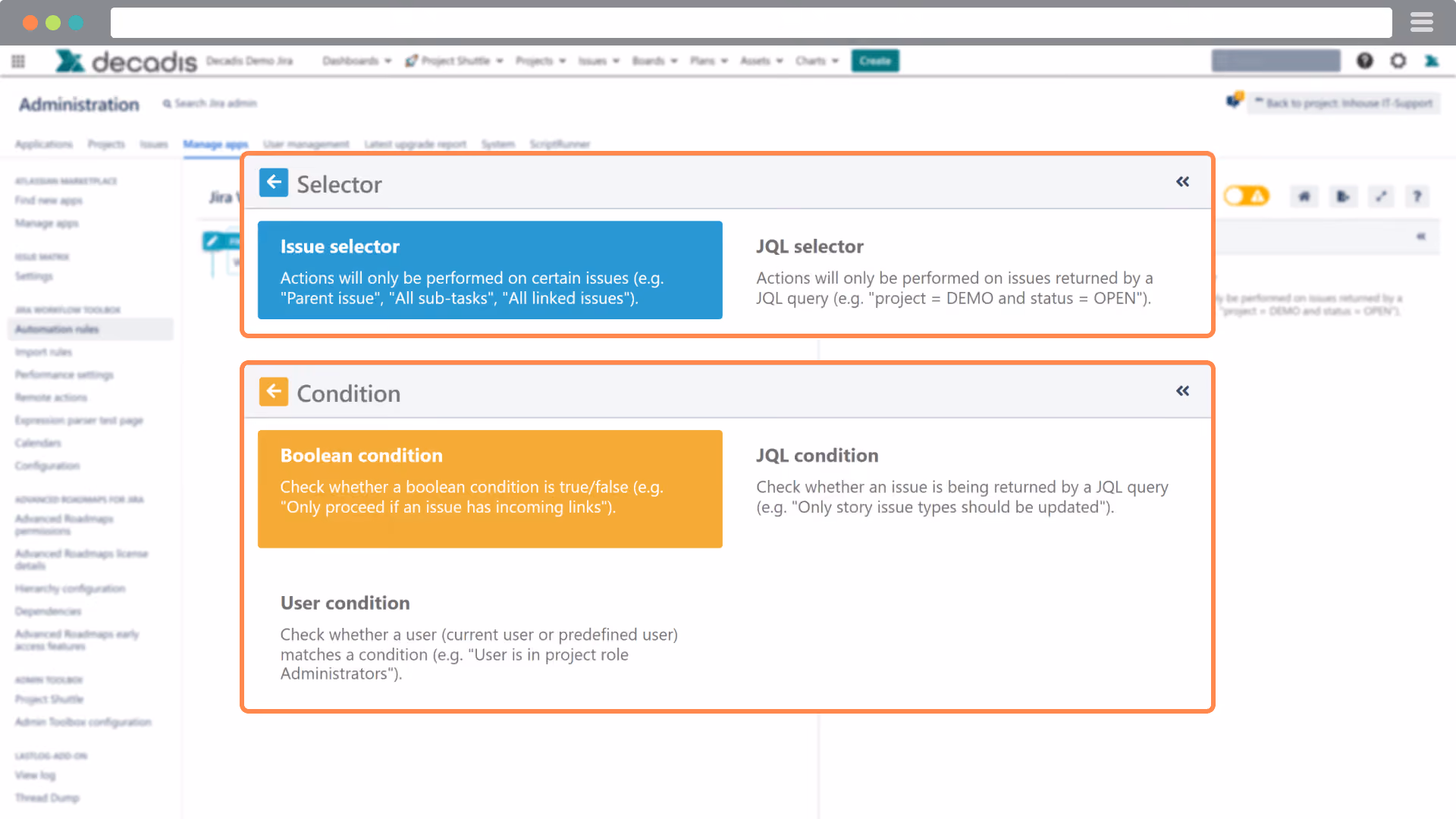Click the green Create button
The height and width of the screenshot is (819, 1456).
875,61
